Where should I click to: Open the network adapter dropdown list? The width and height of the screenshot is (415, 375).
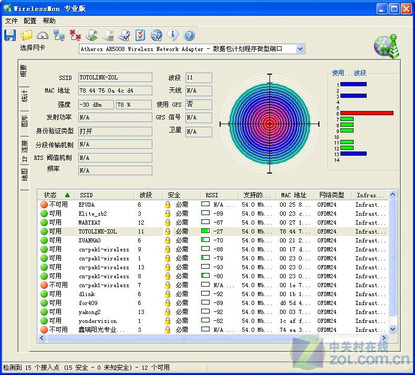(300, 49)
